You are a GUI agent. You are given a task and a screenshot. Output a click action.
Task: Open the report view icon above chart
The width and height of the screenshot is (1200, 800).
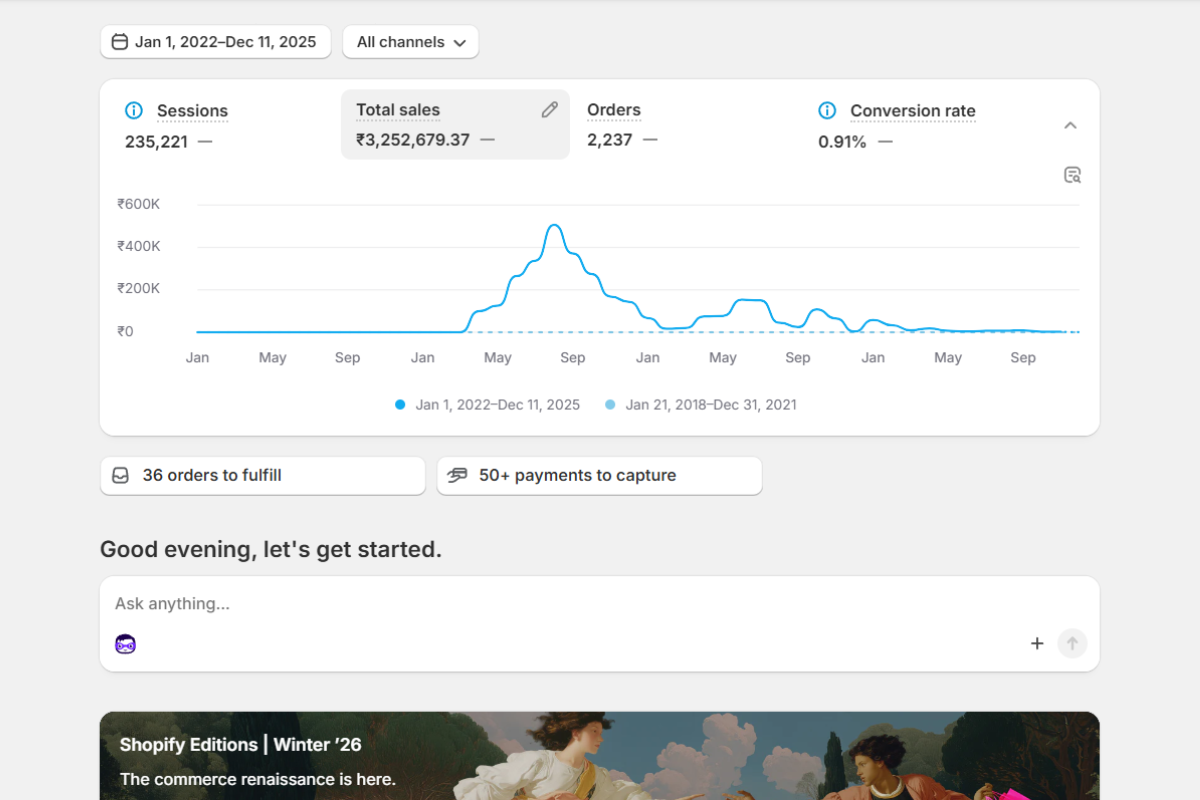(1072, 175)
